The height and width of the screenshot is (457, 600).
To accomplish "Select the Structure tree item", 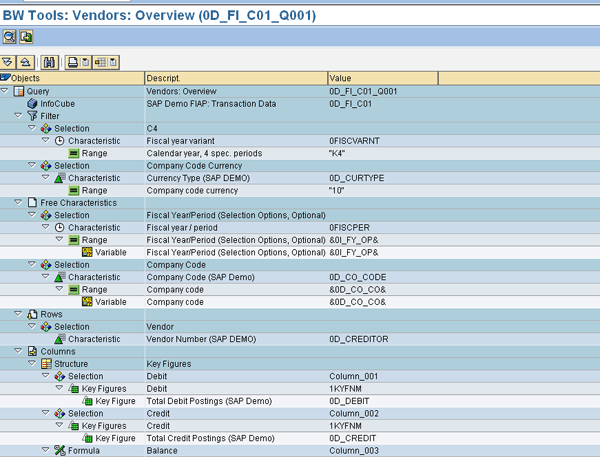I will [80, 365].
